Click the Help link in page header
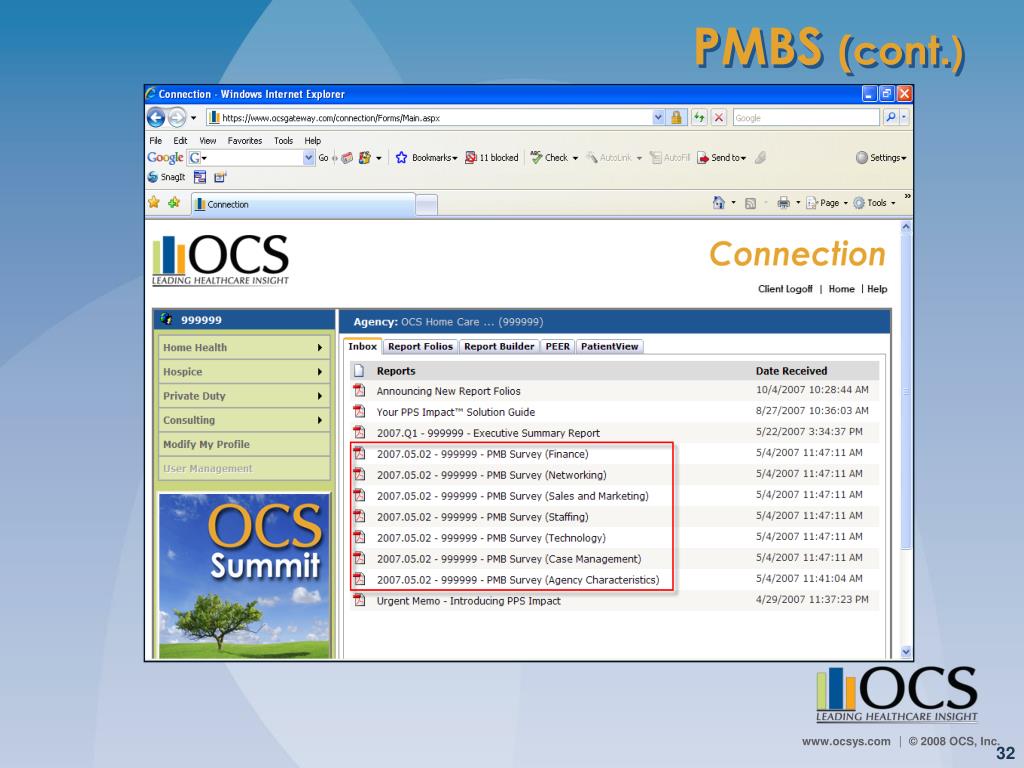 [x=877, y=289]
